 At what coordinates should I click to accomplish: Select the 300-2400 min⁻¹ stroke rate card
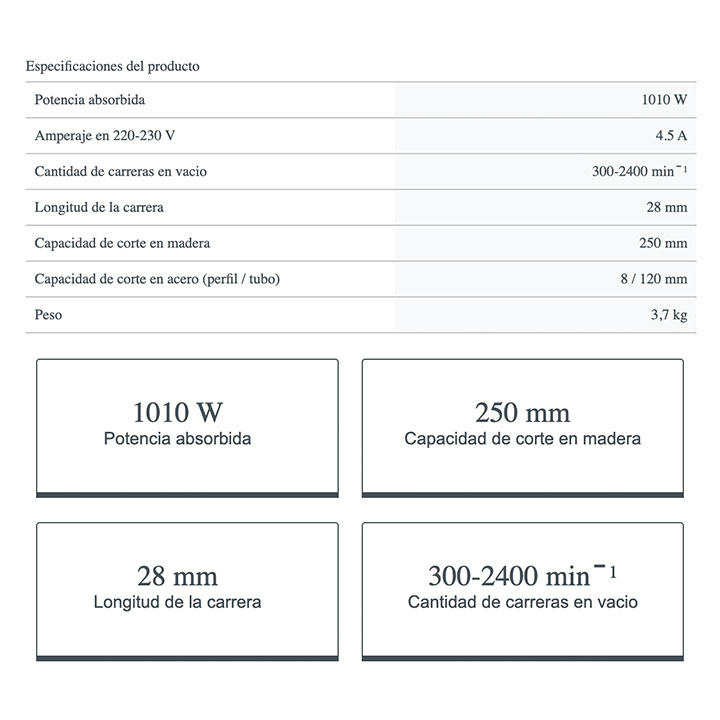522,590
